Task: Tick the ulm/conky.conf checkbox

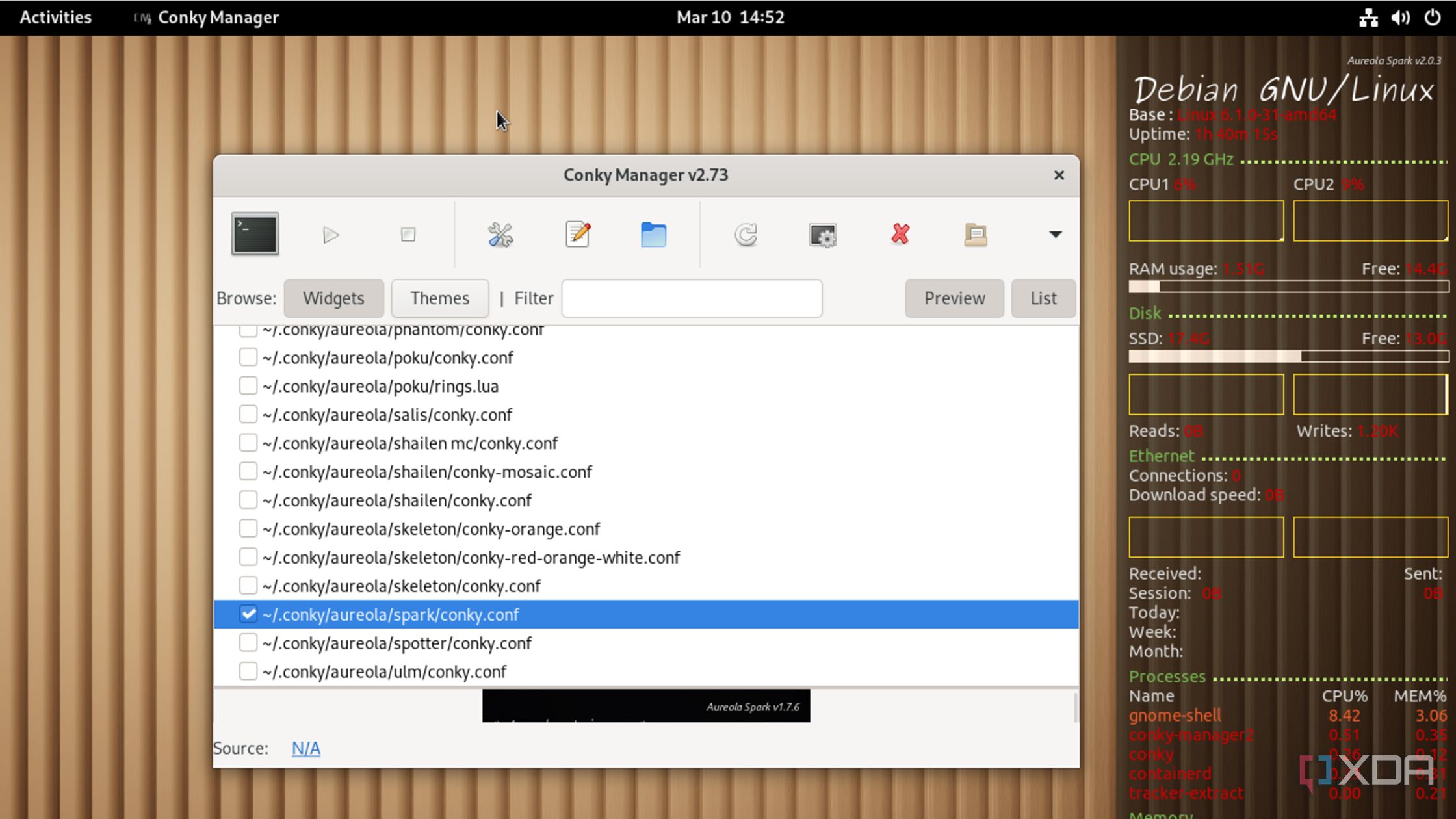Action: point(248,671)
